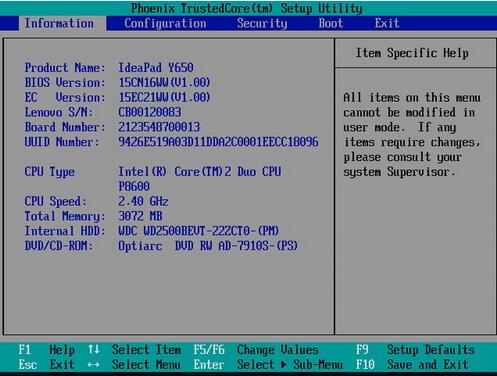Click the help text about user mode
Screen dimensions: 497x376
[x=412, y=135]
